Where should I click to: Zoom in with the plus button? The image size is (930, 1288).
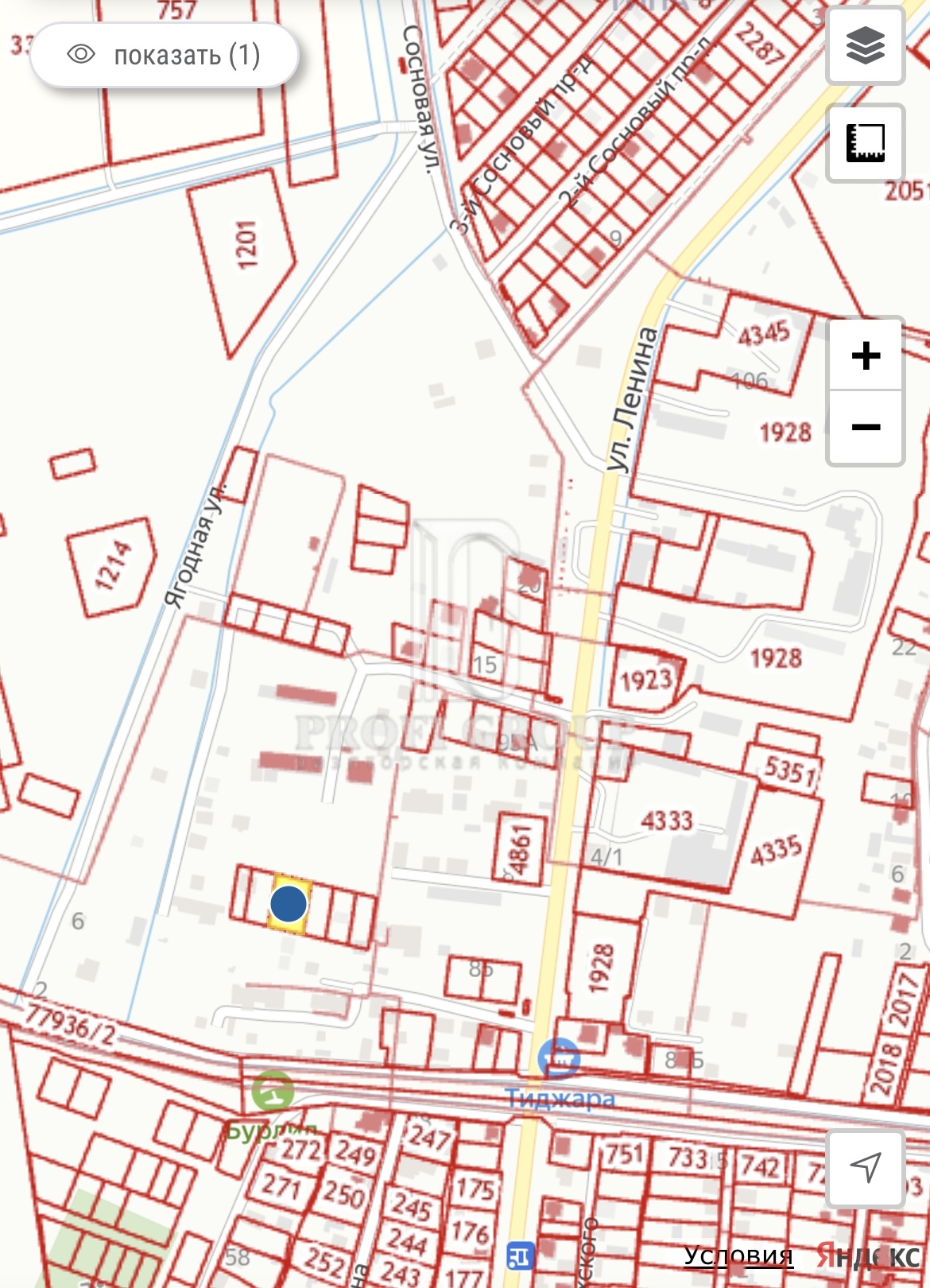click(x=866, y=355)
